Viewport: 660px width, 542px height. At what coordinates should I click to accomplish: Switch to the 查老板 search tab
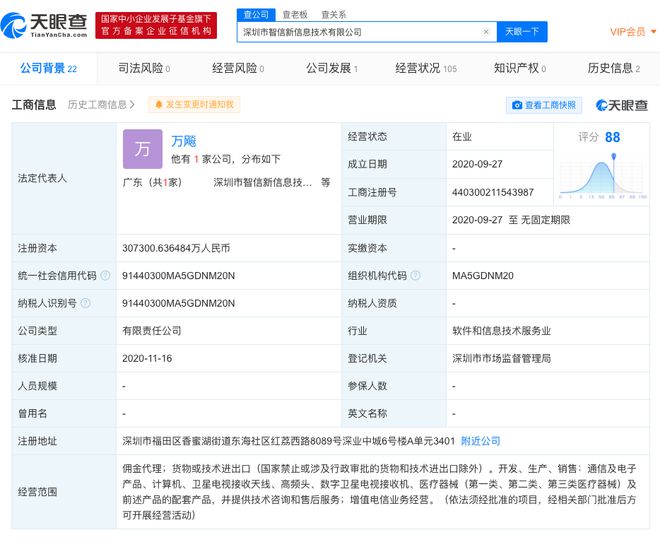[294, 14]
